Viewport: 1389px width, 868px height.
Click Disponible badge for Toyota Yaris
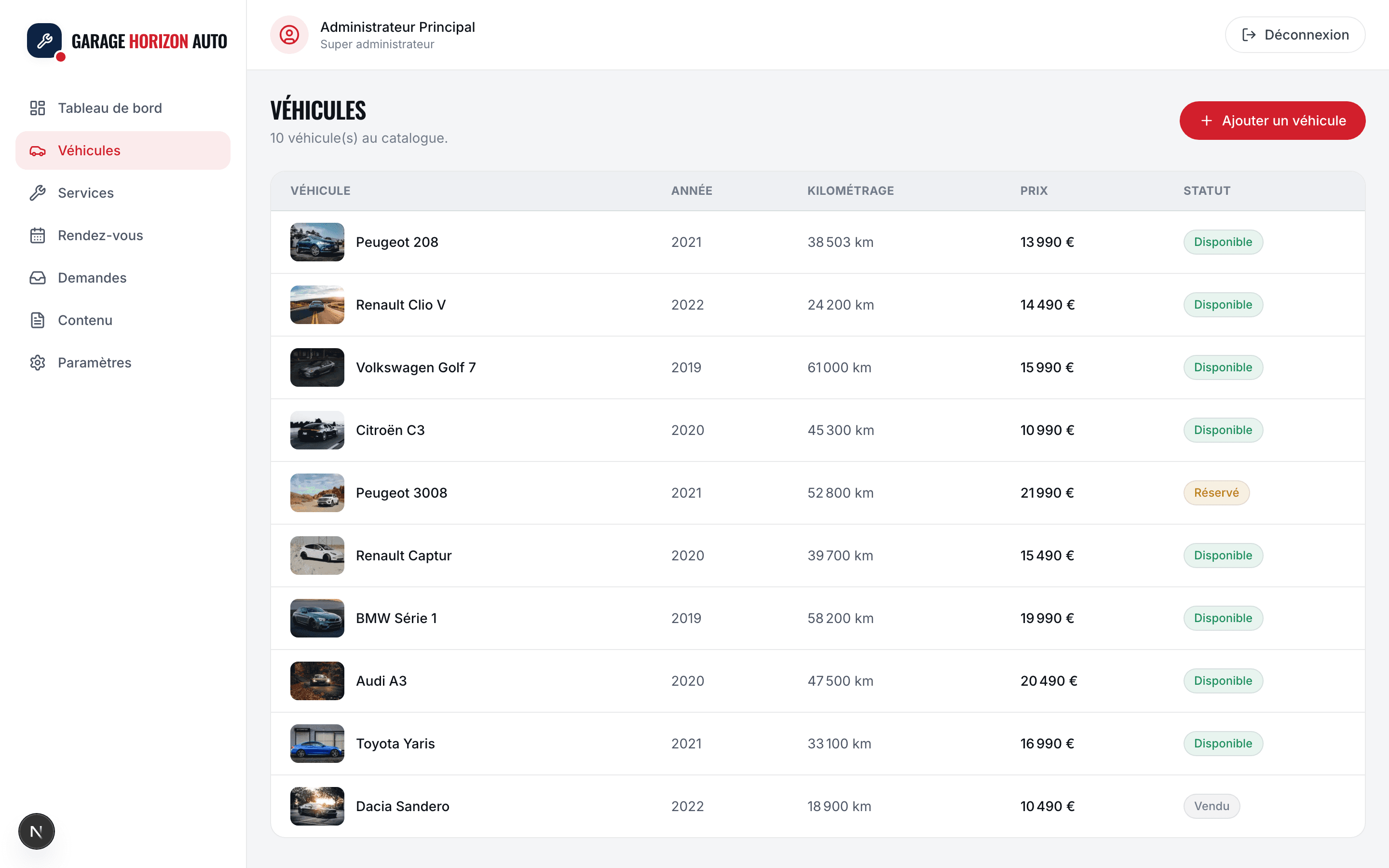click(x=1223, y=744)
